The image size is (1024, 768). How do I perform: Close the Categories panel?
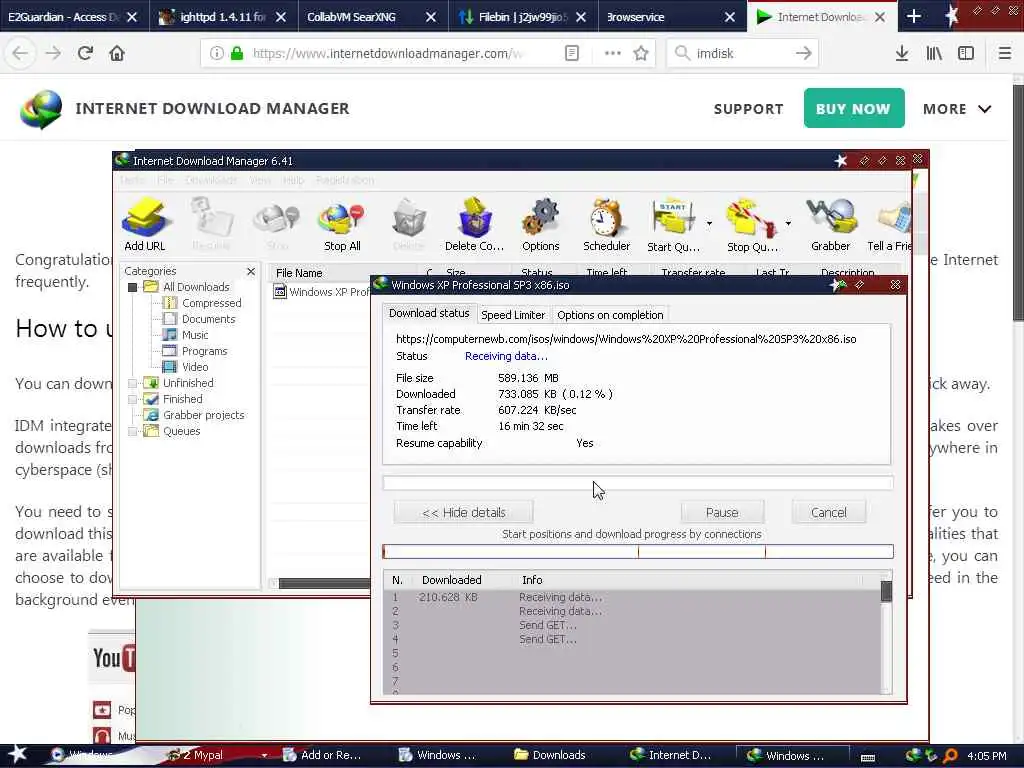click(251, 271)
